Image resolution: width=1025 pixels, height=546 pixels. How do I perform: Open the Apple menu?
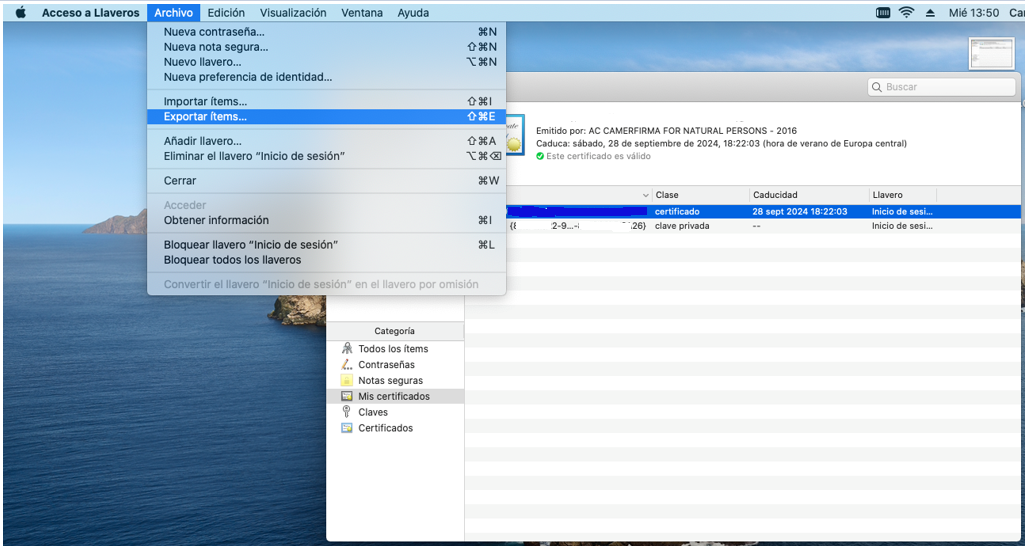pyautogui.click(x=20, y=12)
